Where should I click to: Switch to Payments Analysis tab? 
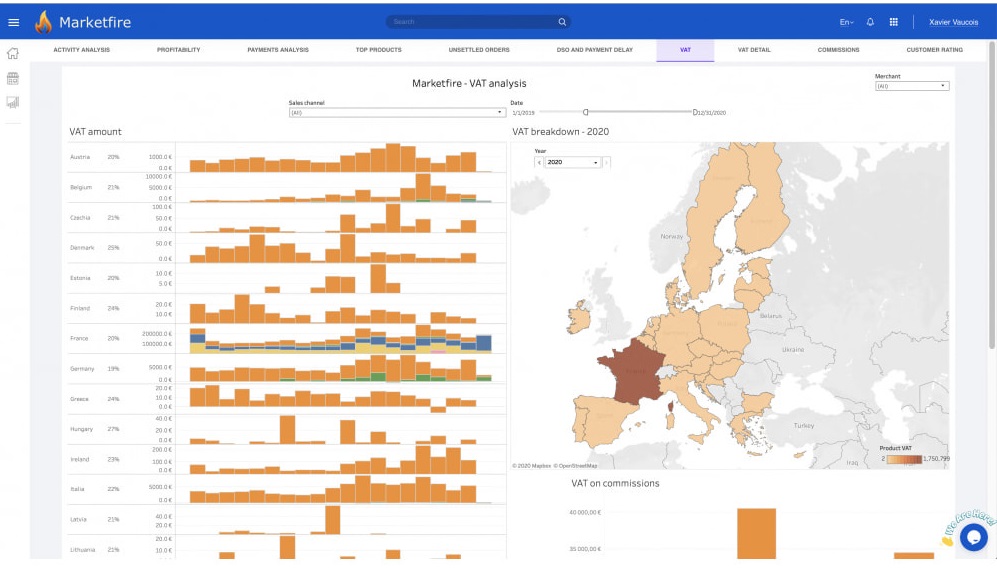[x=278, y=50]
